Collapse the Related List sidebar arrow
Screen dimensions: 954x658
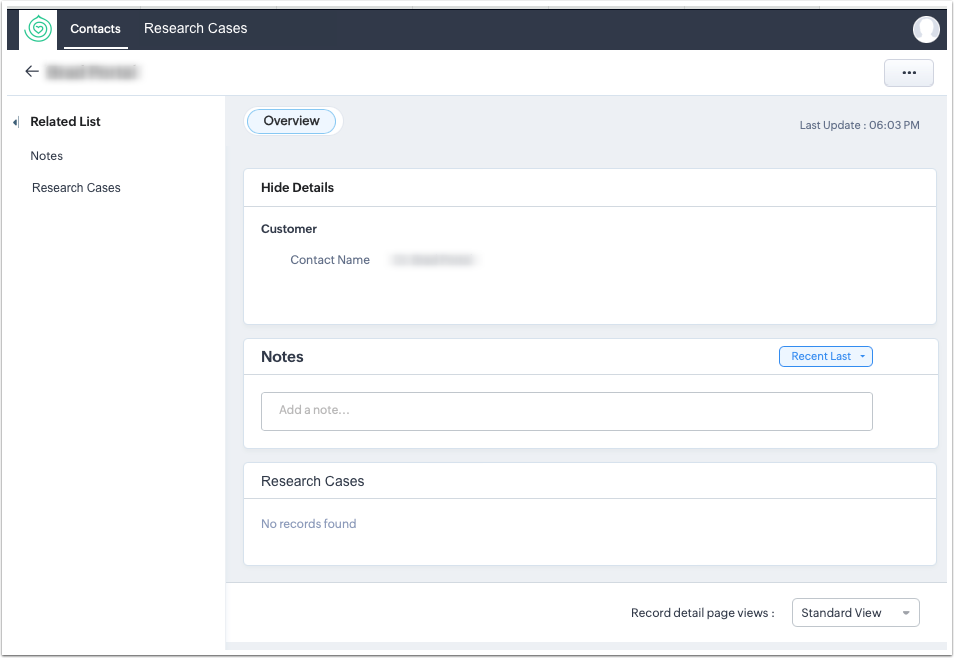pyautogui.click(x=16, y=122)
